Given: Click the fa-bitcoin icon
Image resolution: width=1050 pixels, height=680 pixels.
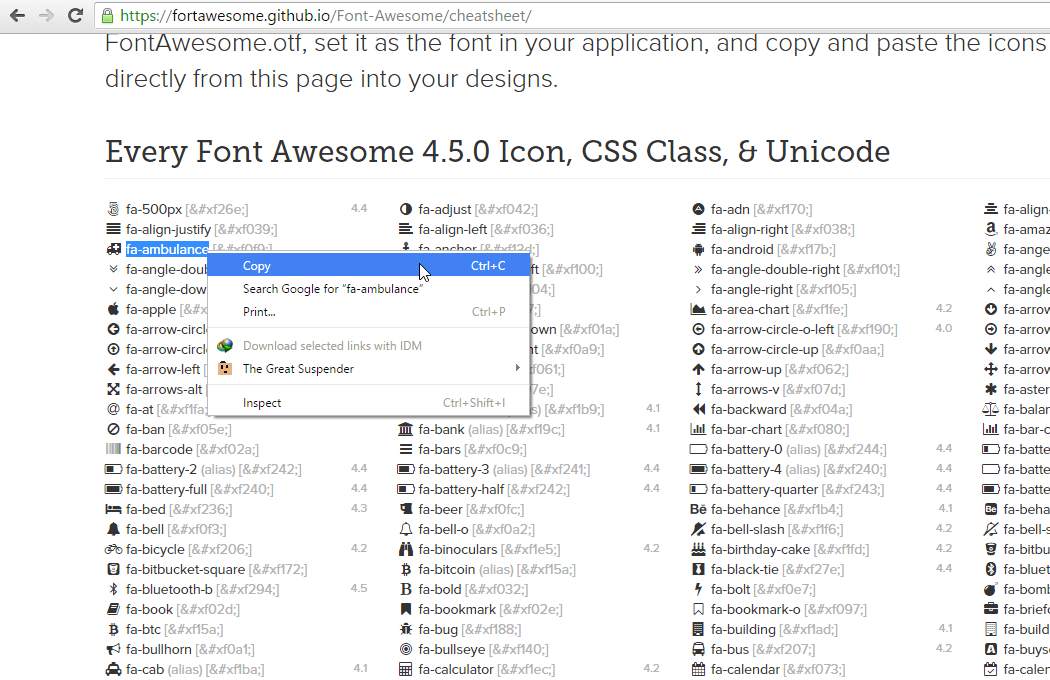Looking at the screenshot, I should [x=405, y=569].
